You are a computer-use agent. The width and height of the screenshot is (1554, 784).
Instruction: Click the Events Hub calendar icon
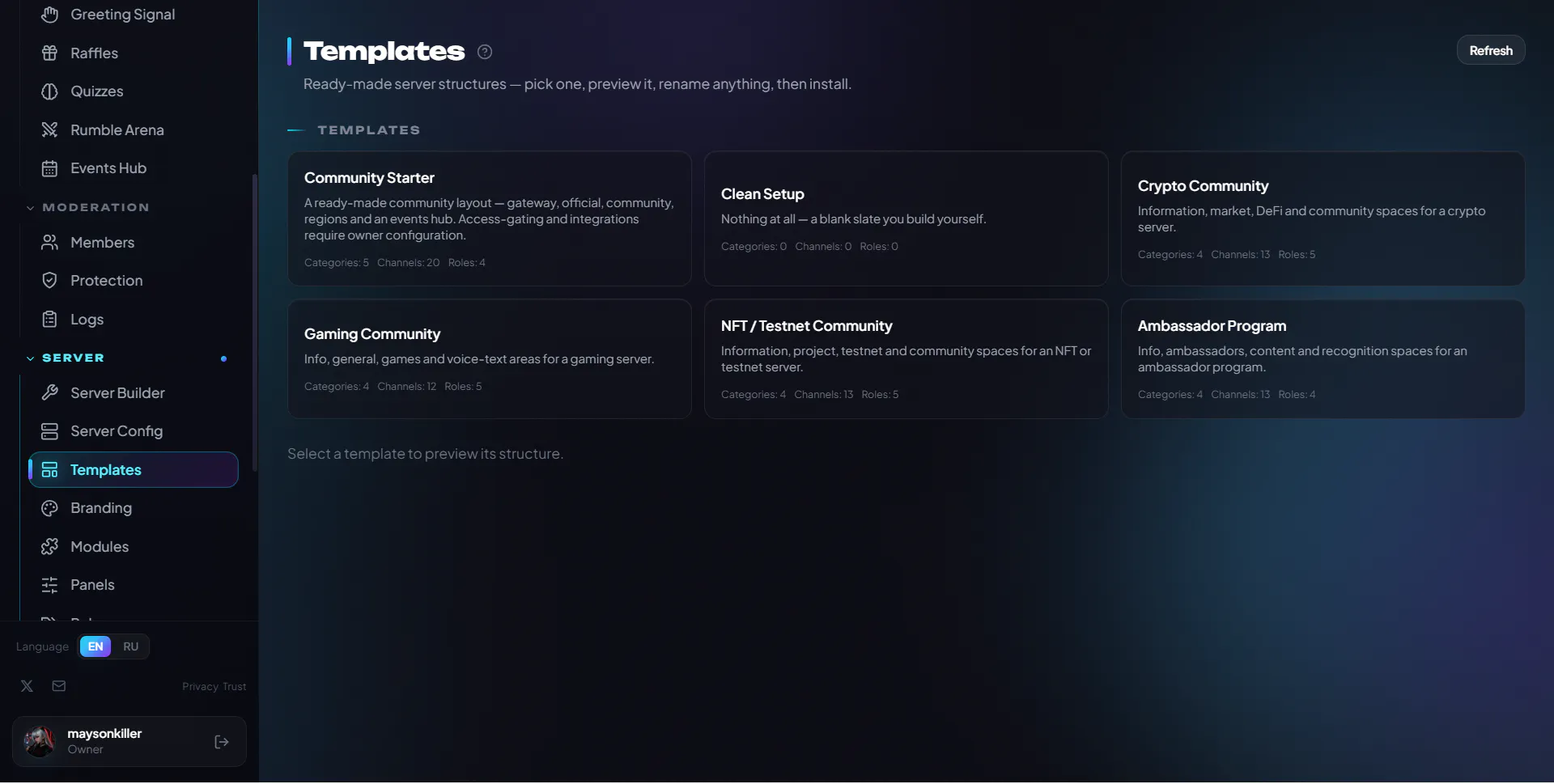49,168
